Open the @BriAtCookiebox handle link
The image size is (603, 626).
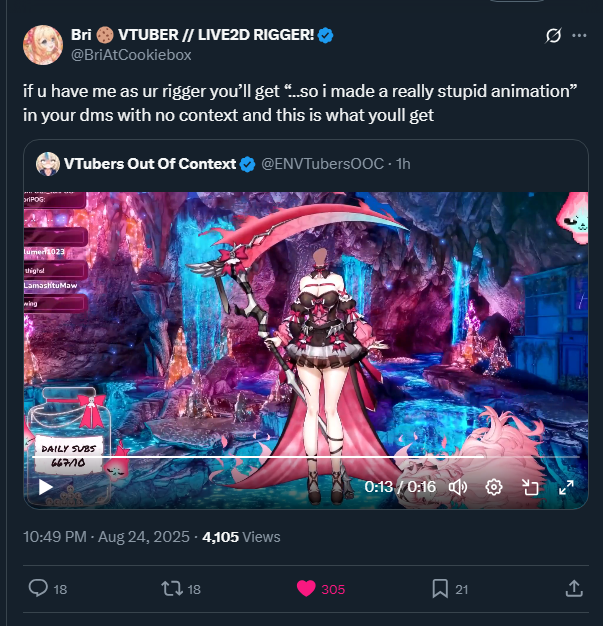pos(131,55)
